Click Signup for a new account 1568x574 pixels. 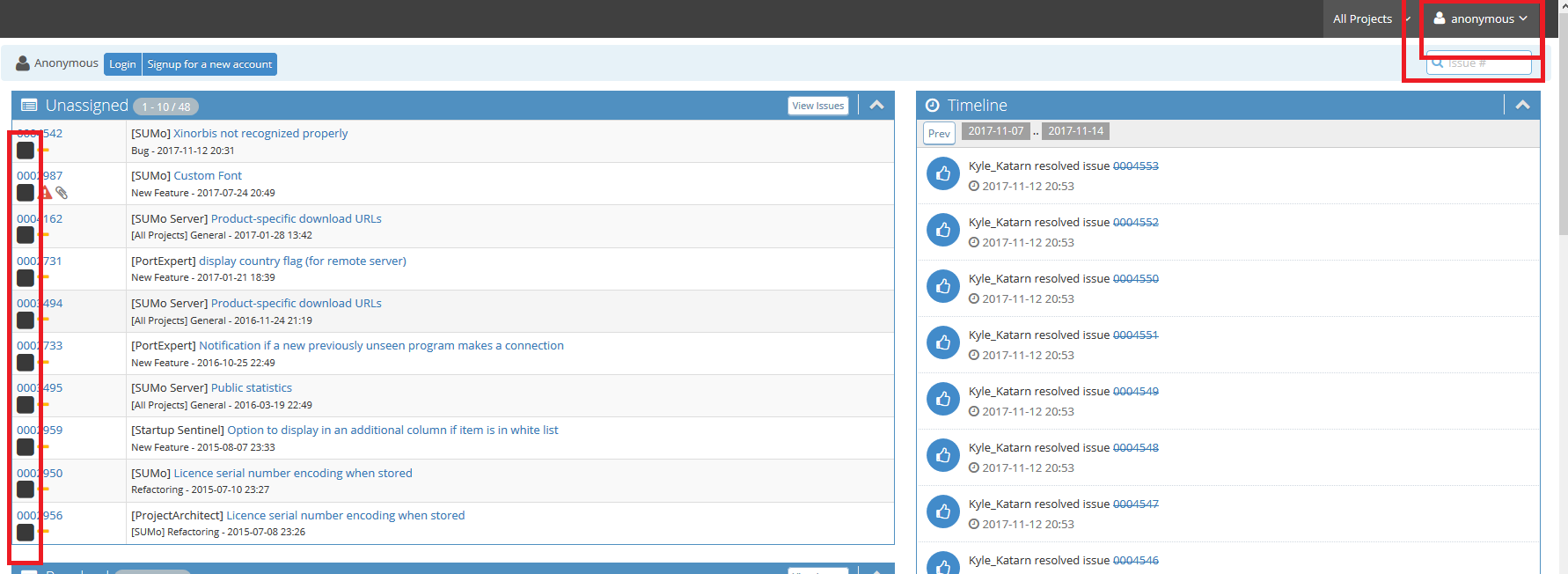(209, 64)
